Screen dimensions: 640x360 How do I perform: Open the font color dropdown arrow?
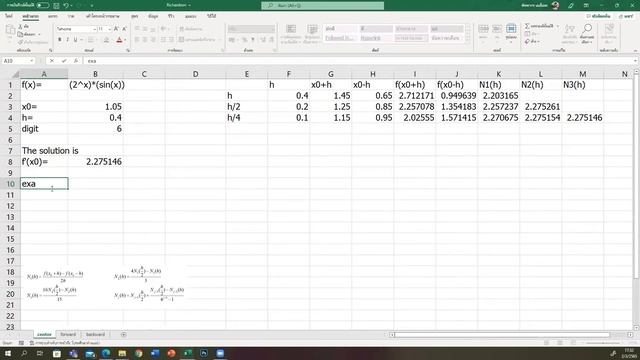(x=125, y=40)
